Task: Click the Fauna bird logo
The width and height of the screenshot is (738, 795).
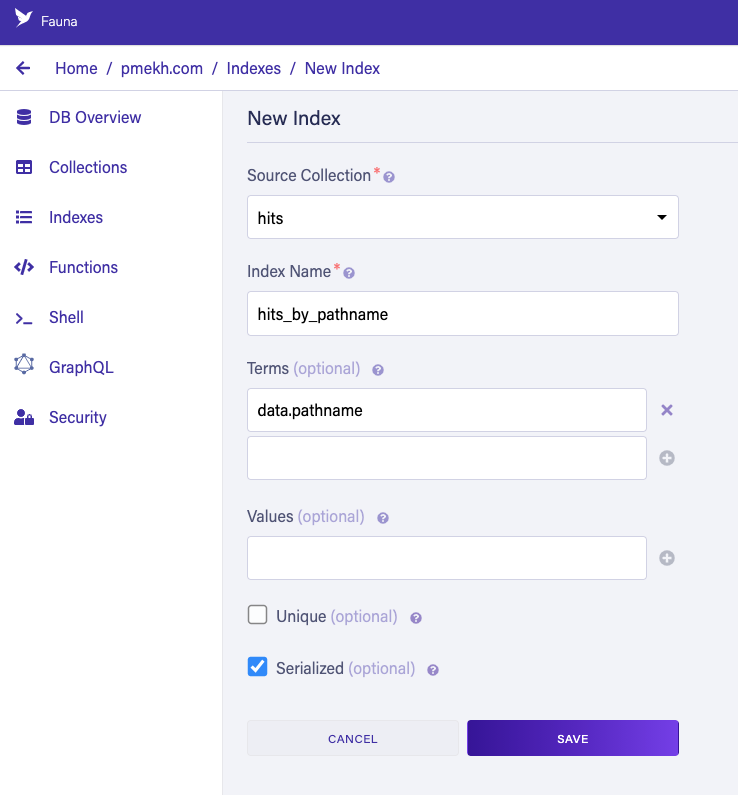Action: 23,18
